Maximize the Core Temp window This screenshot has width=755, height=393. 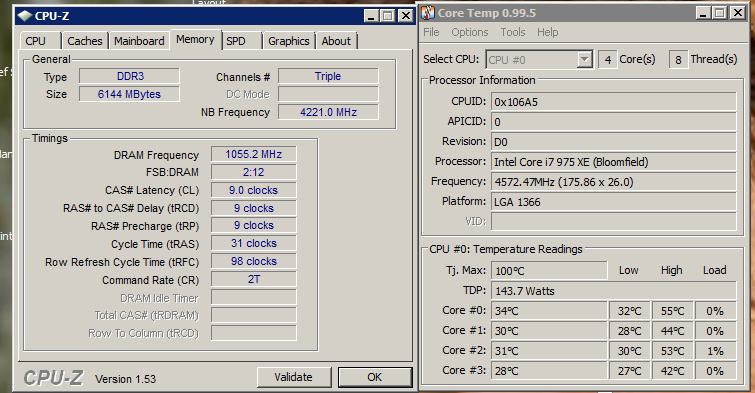[x=720, y=13]
